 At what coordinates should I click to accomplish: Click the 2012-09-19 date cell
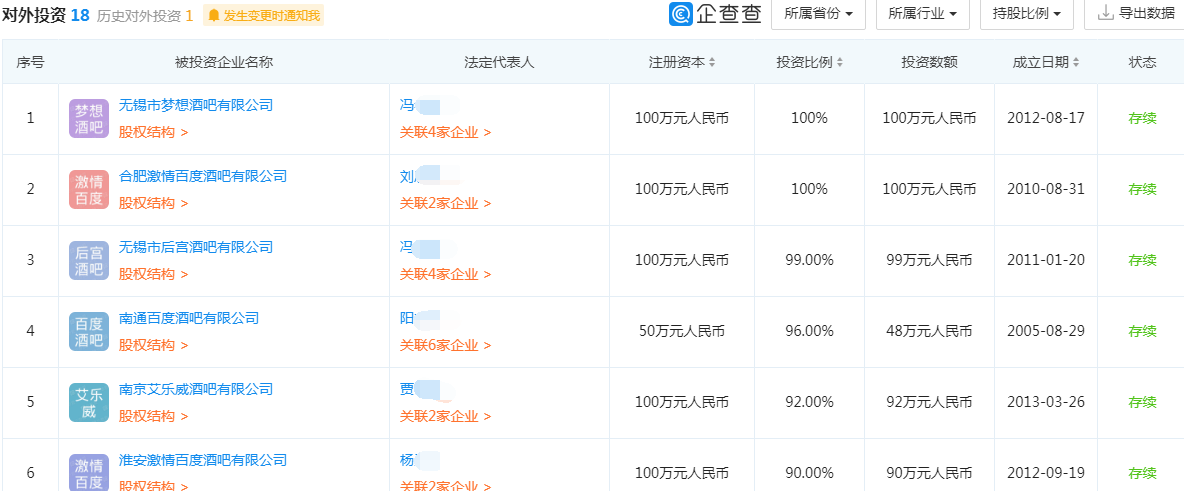(x=1046, y=474)
